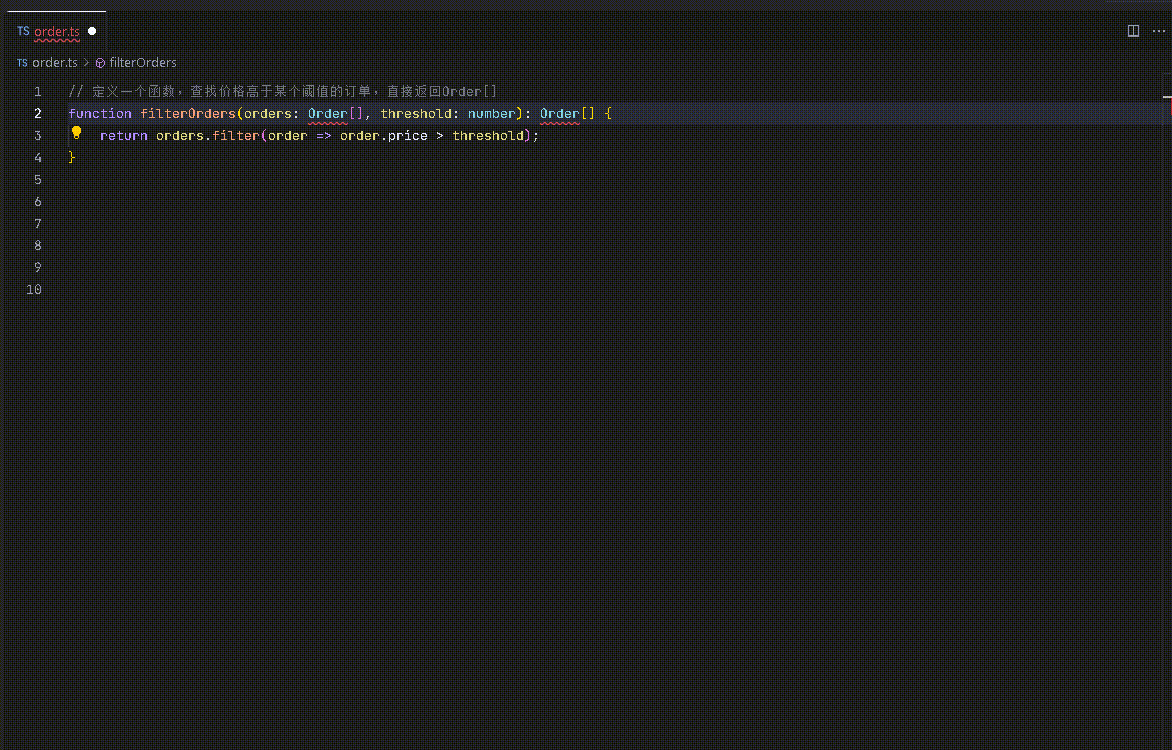Expand the filterOrders breadcrumb symbol list
Image resolution: width=1172 pixels, height=750 pixels.
143,63
